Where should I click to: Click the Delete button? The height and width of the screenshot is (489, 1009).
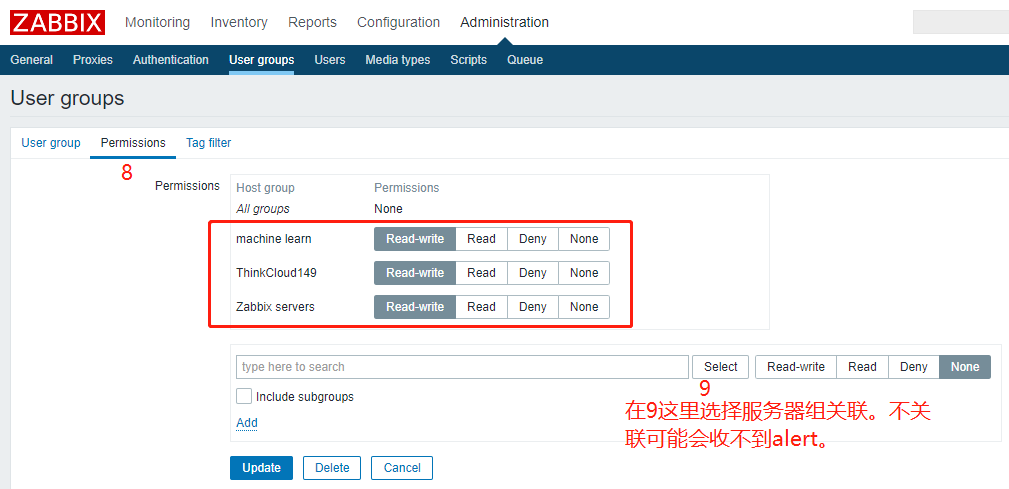pos(332,468)
